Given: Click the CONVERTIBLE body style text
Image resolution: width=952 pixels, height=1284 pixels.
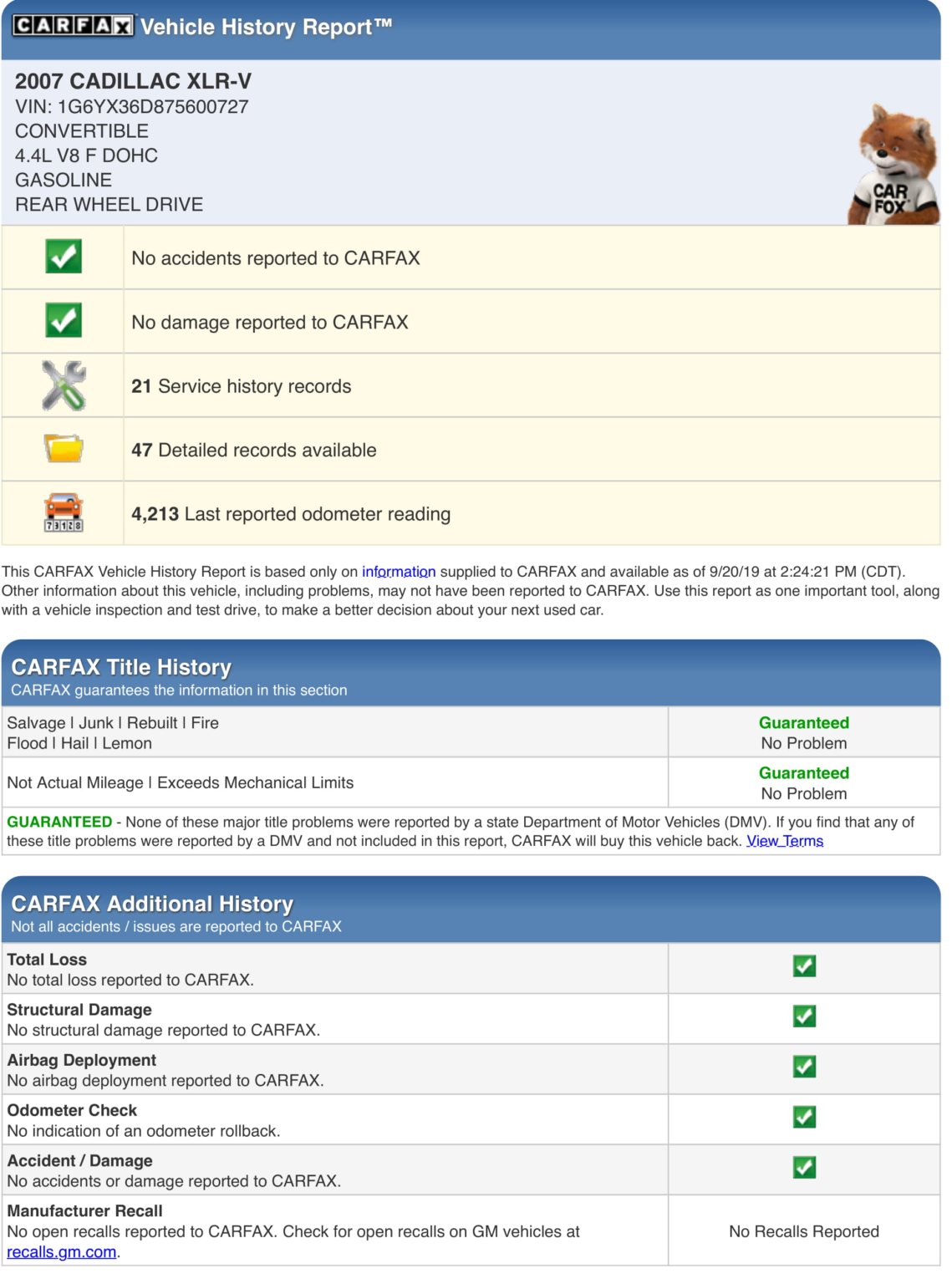Looking at the screenshot, I should (82, 131).
